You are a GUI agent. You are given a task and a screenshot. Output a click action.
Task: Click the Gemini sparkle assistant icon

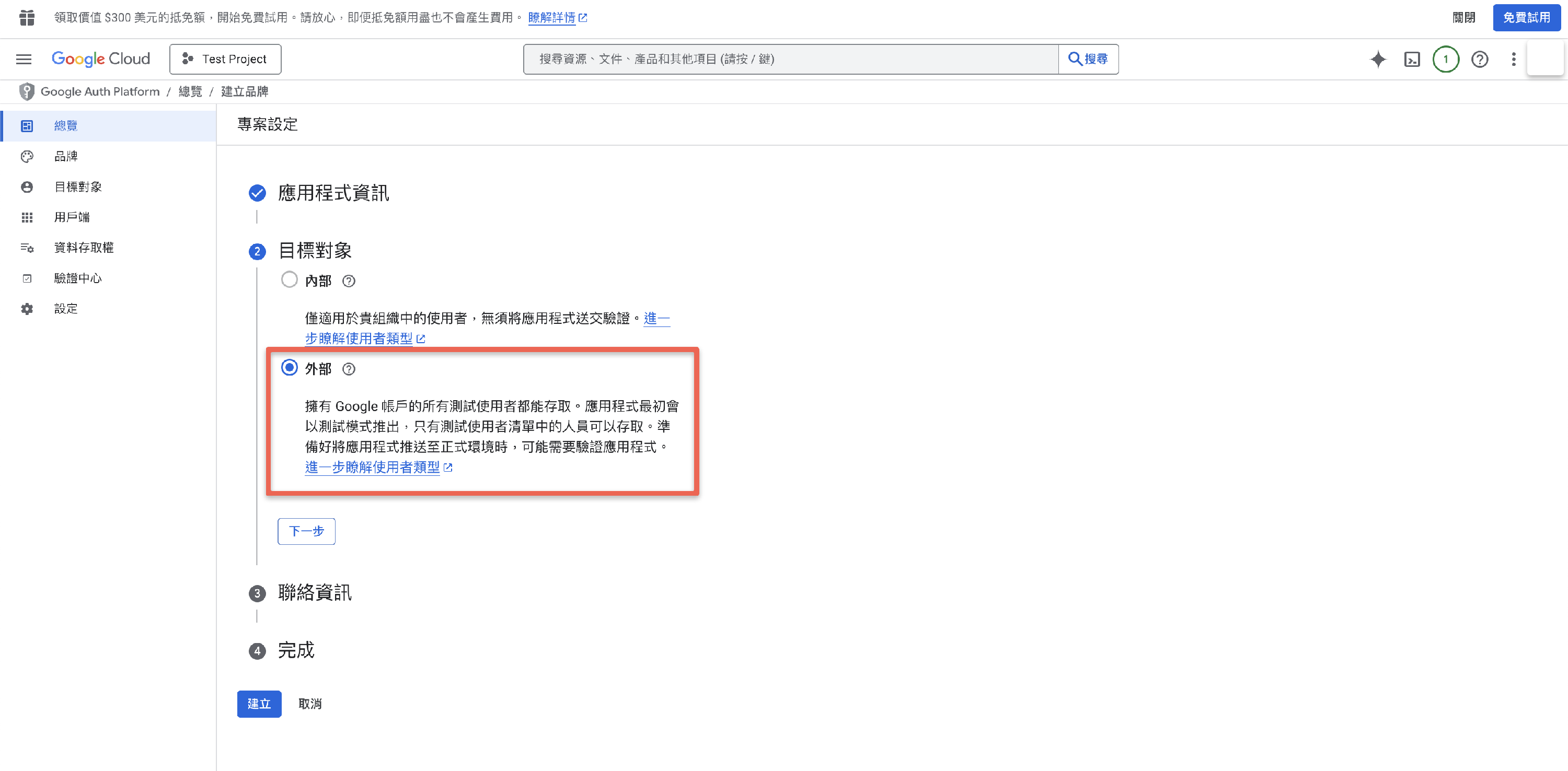coord(1378,59)
